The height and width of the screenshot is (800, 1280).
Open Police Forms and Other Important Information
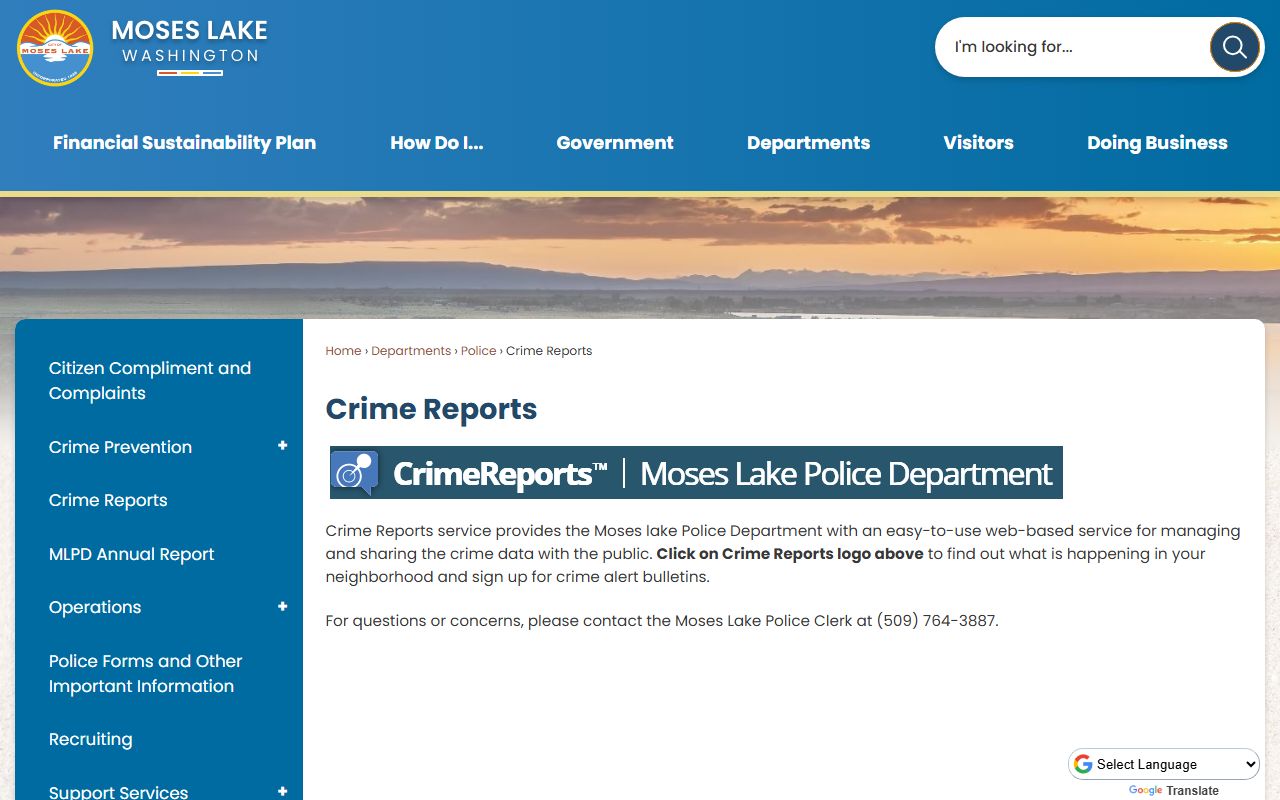(146, 674)
